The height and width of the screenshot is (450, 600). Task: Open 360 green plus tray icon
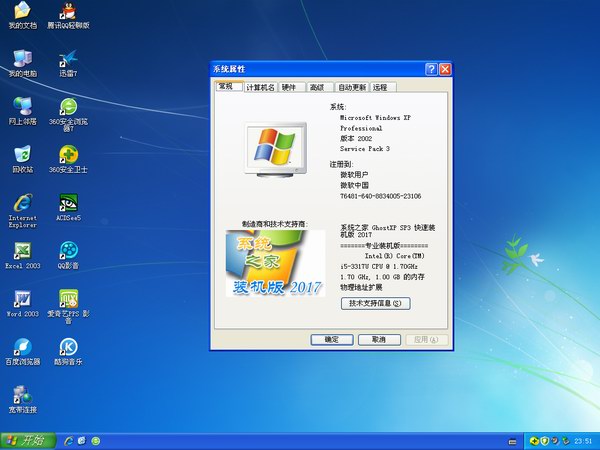534,441
